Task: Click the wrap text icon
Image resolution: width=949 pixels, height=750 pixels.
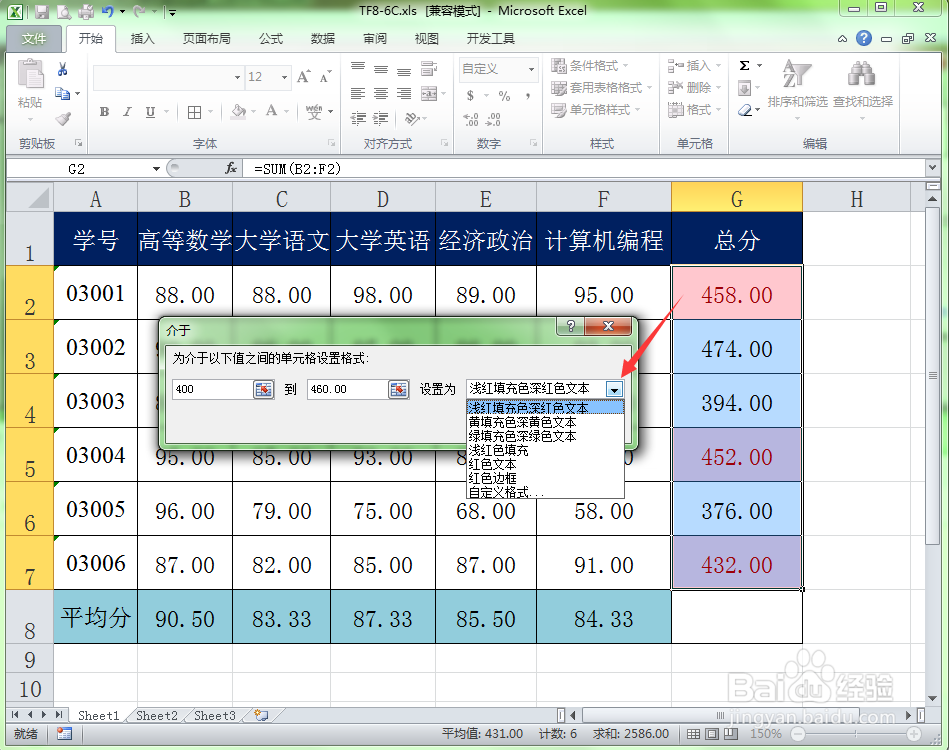Action: pos(429,68)
